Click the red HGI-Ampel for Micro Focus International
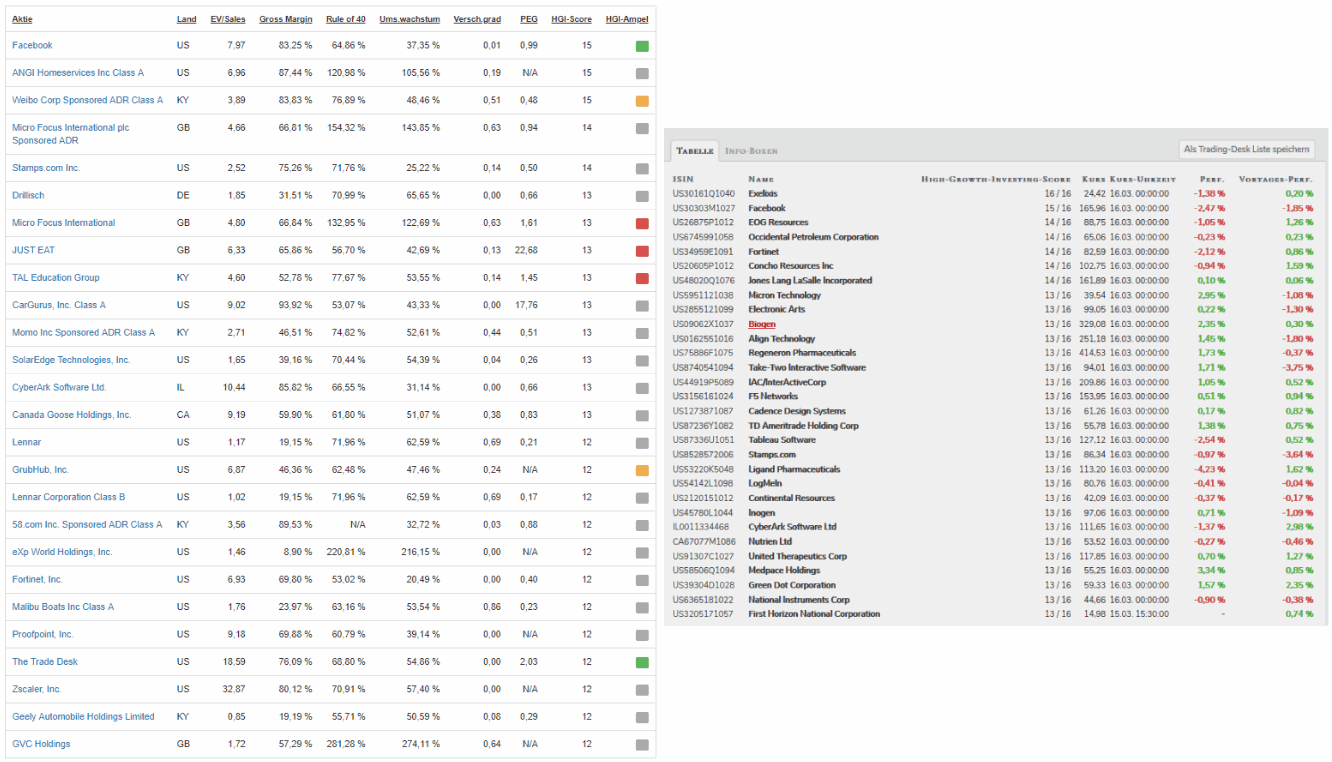Viewport: 1332px width, 762px height. pyautogui.click(x=641, y=222)
